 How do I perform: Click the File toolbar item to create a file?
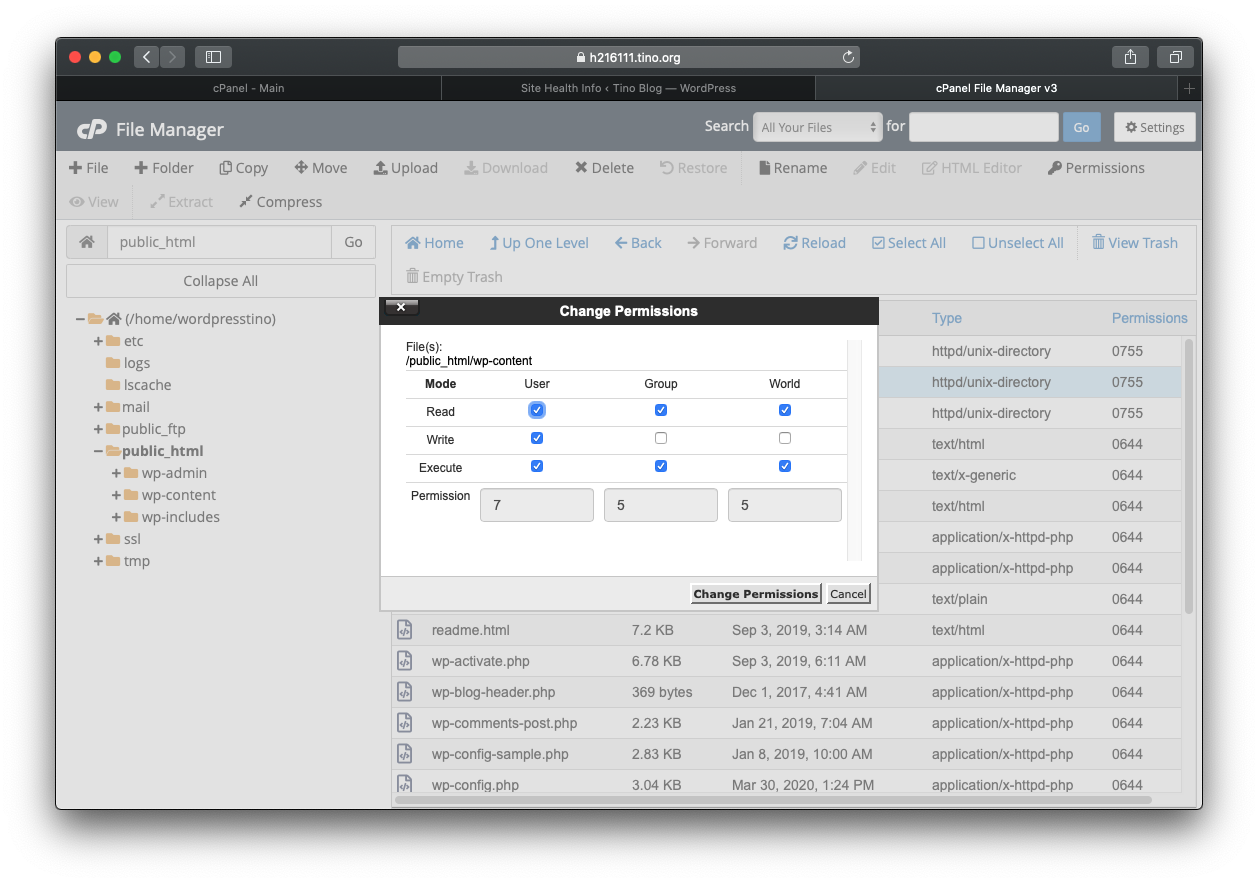88,168
